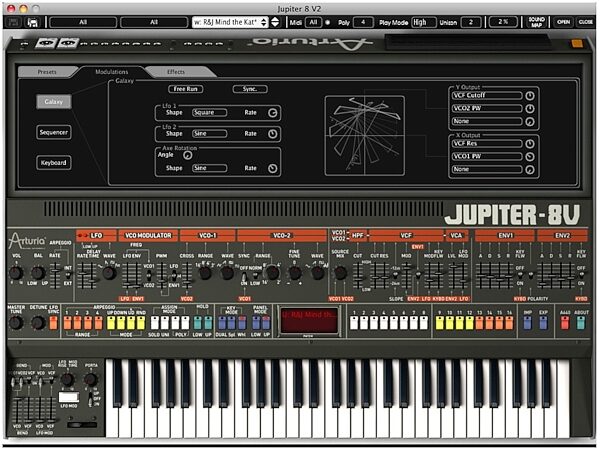Toggle the Arpeggio RND mode button
The width and height of the screenshot is (600, 450).
141,323
